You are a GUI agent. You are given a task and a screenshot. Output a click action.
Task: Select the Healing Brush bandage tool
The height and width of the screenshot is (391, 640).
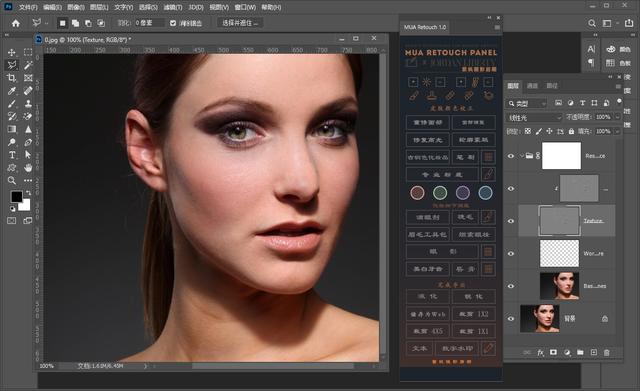pos(28,91)
